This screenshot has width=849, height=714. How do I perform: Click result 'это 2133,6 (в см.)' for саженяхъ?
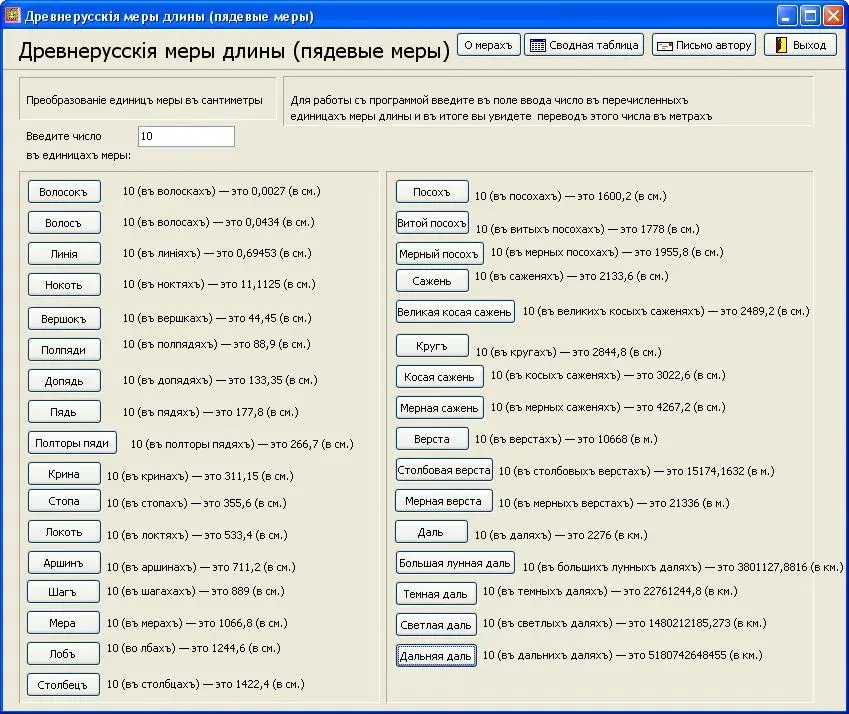tap(624, 276)
